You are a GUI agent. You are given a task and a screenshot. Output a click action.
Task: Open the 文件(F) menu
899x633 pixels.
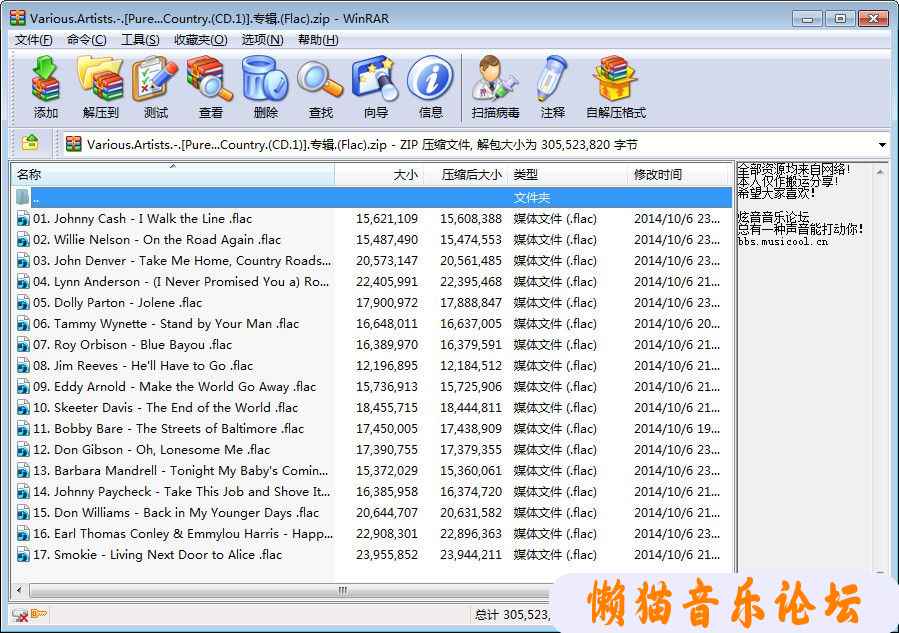33,40
